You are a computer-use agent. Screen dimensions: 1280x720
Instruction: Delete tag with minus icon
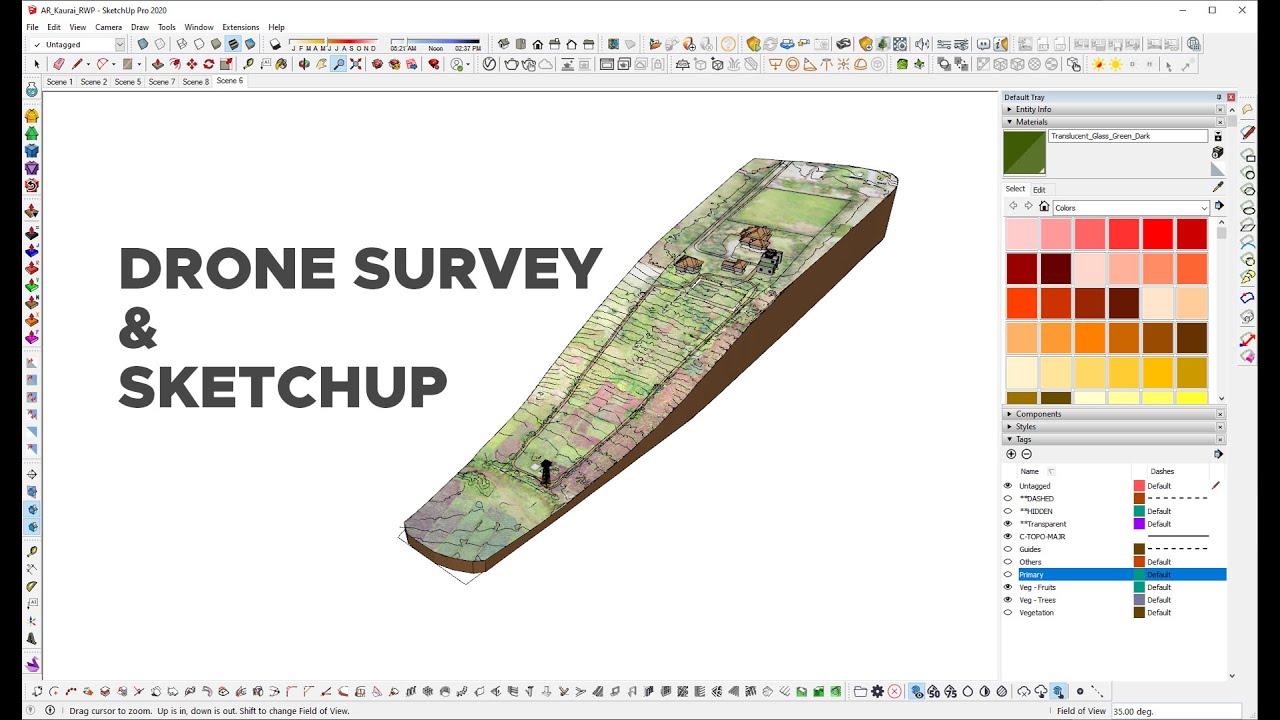[1026, 454]
